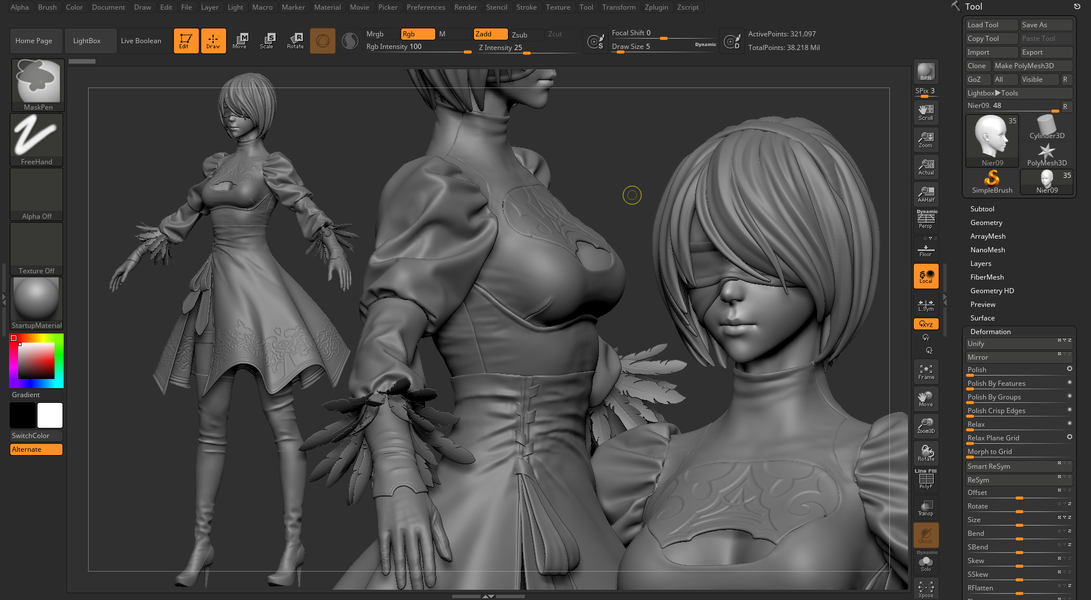
Task: Click the Rotate view icon in right shelf
Action: pyautogui.click(x=925, y=453)
